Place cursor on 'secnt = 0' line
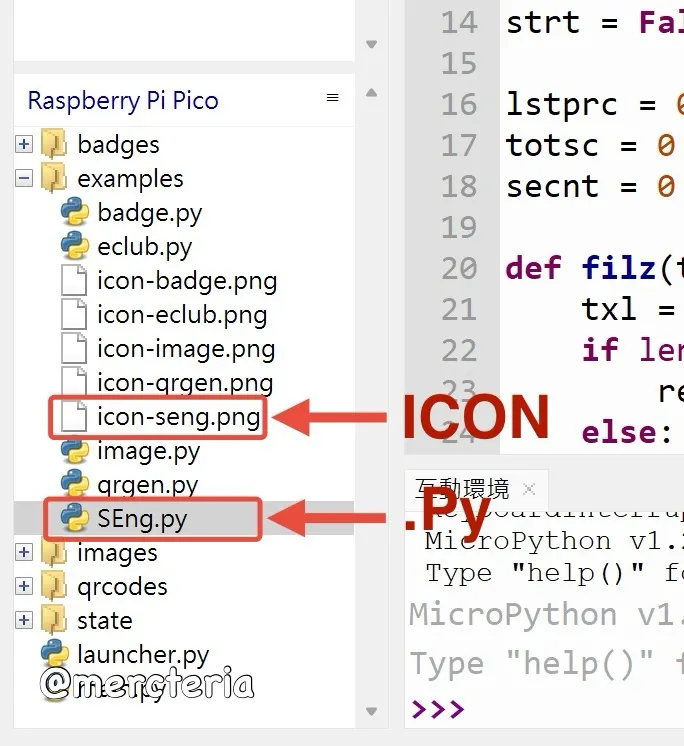Image resolution: width=684 pixels, height=746 pixels. (x=590, y=186)
